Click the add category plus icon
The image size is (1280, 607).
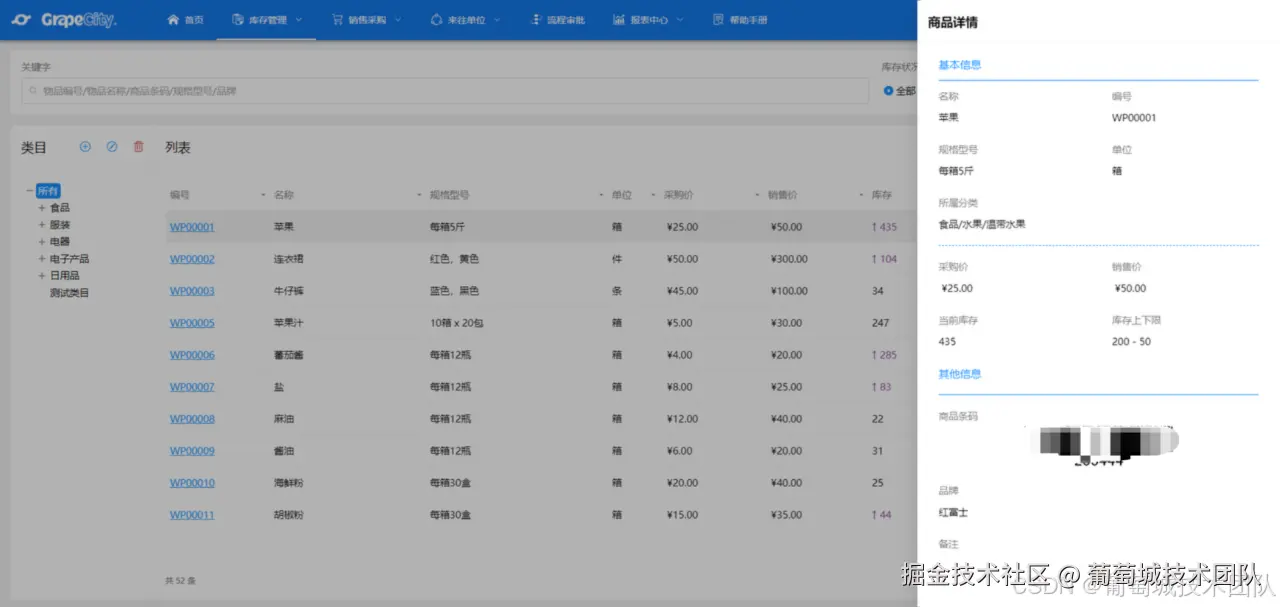pos(85,146)
